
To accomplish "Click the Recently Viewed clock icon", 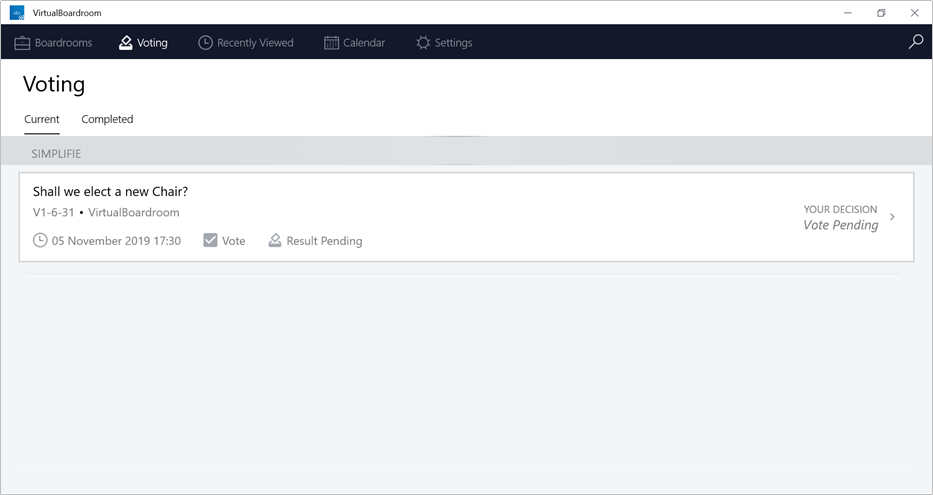I will pos(205,43).
